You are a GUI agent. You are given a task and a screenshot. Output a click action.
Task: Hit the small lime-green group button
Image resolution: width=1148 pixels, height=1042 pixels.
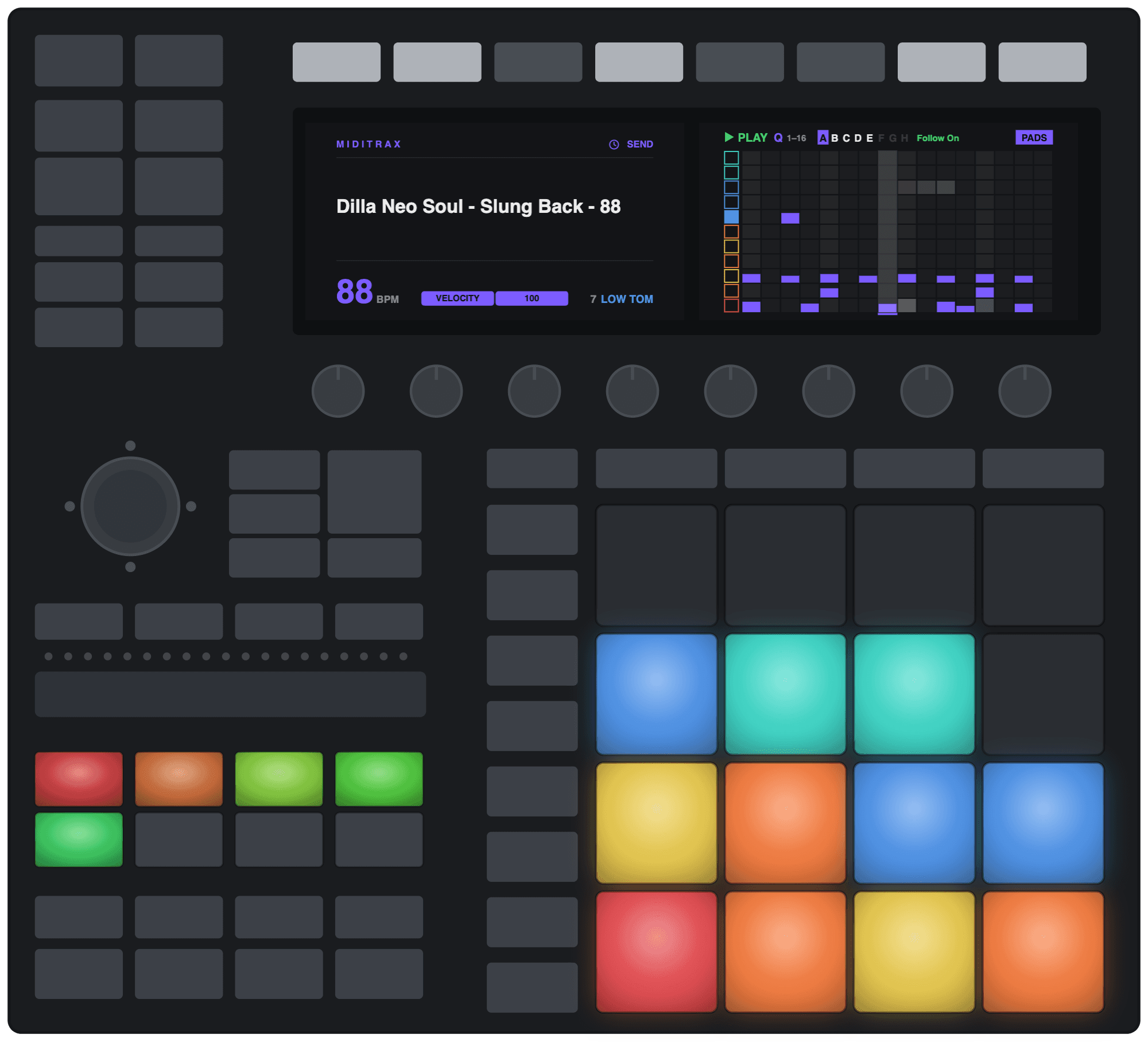click(278, 779)
